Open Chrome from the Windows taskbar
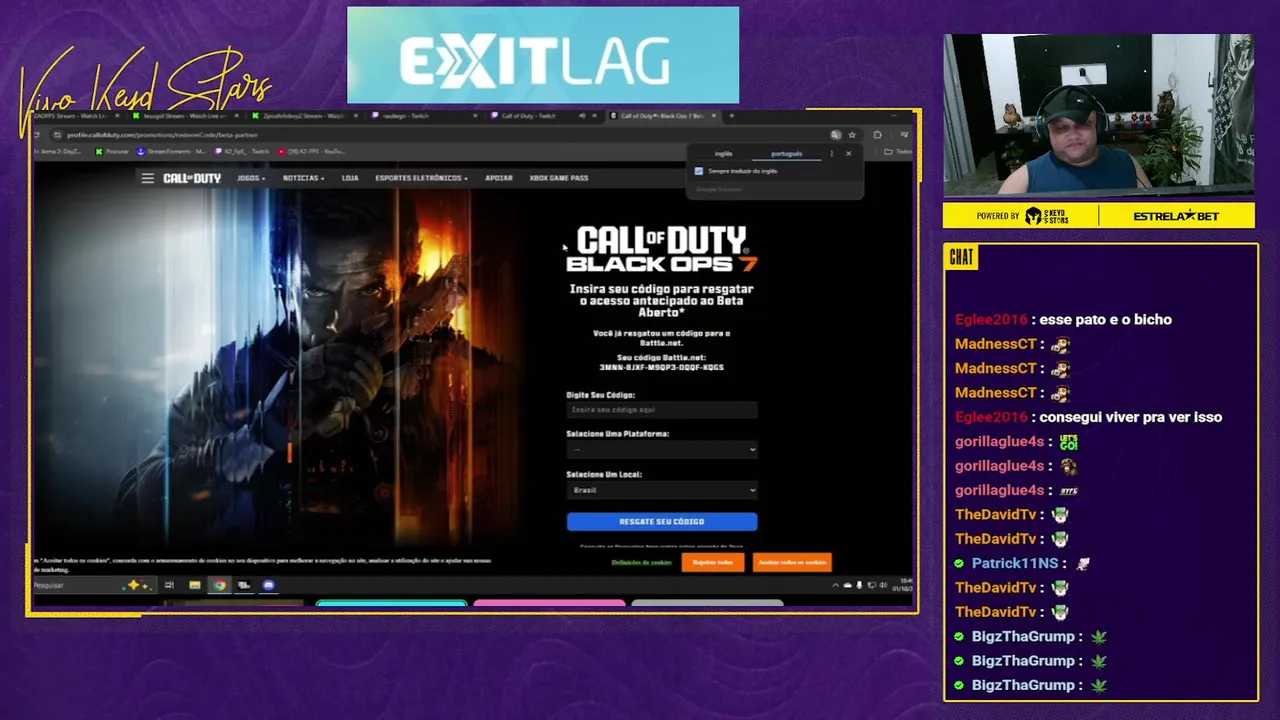The image size is (1280, 720). click(x=219, y=585)
